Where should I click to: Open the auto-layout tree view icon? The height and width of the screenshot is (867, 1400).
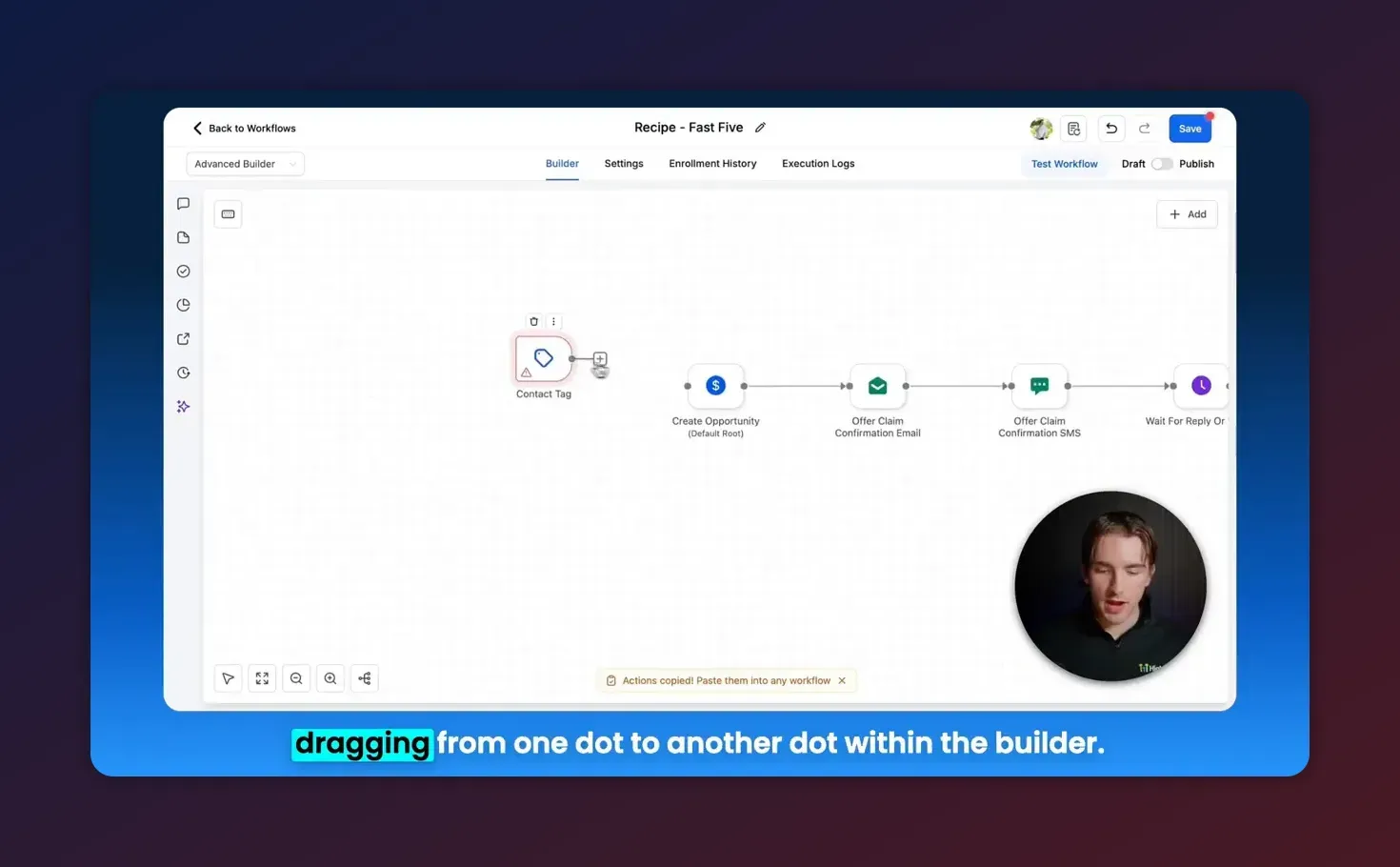pyautogui.click(x=365, y=677)
